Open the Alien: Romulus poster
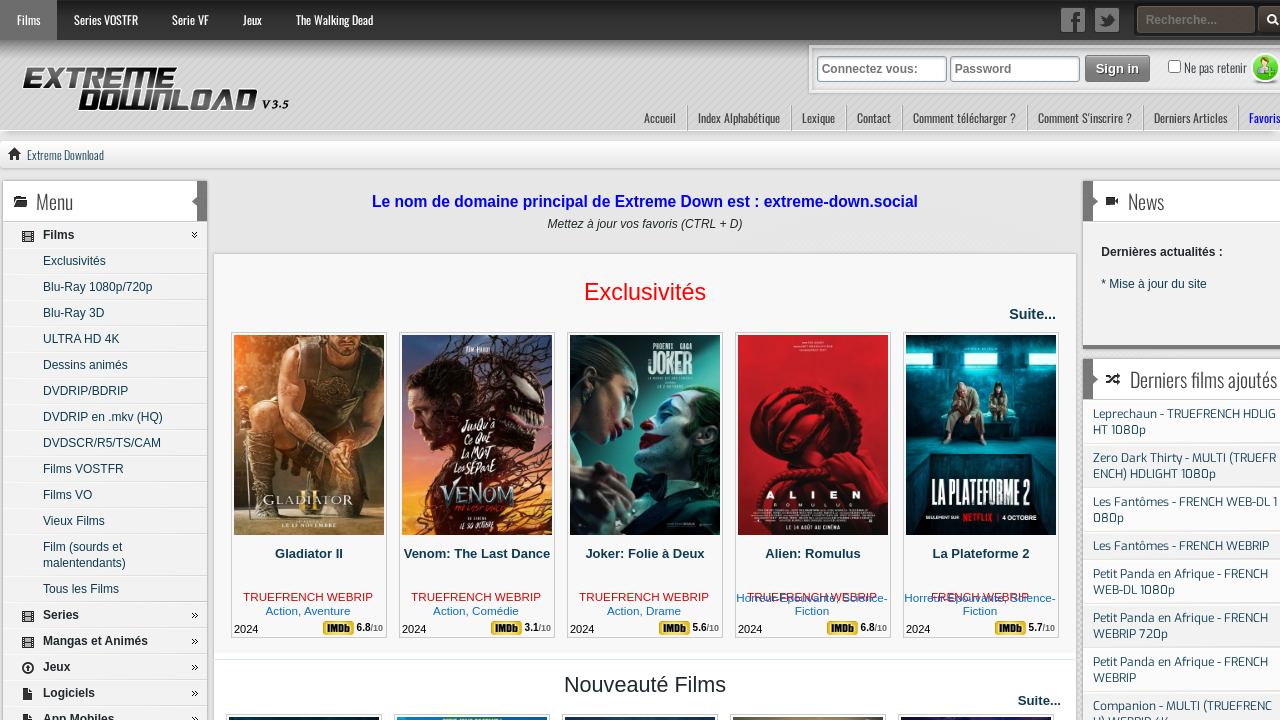The image size is (1280, 720). (813, 435)
